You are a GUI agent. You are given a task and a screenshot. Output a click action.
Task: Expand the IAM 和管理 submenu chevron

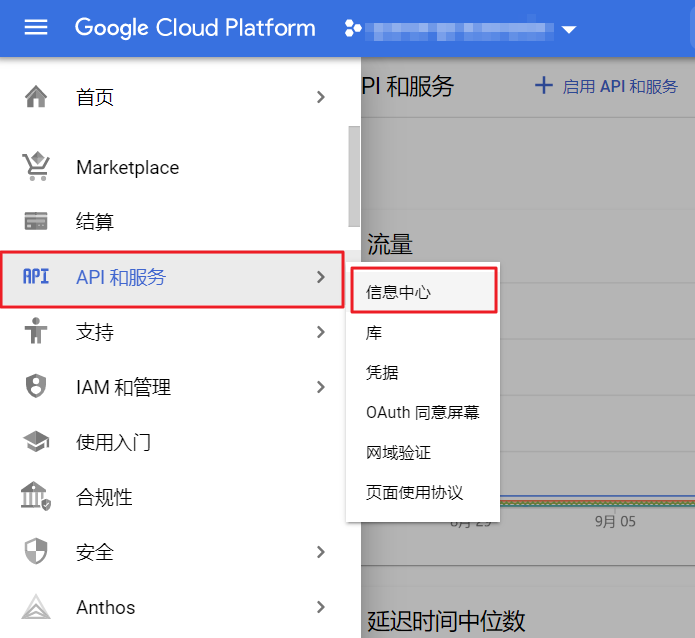[x=320, y=387]
